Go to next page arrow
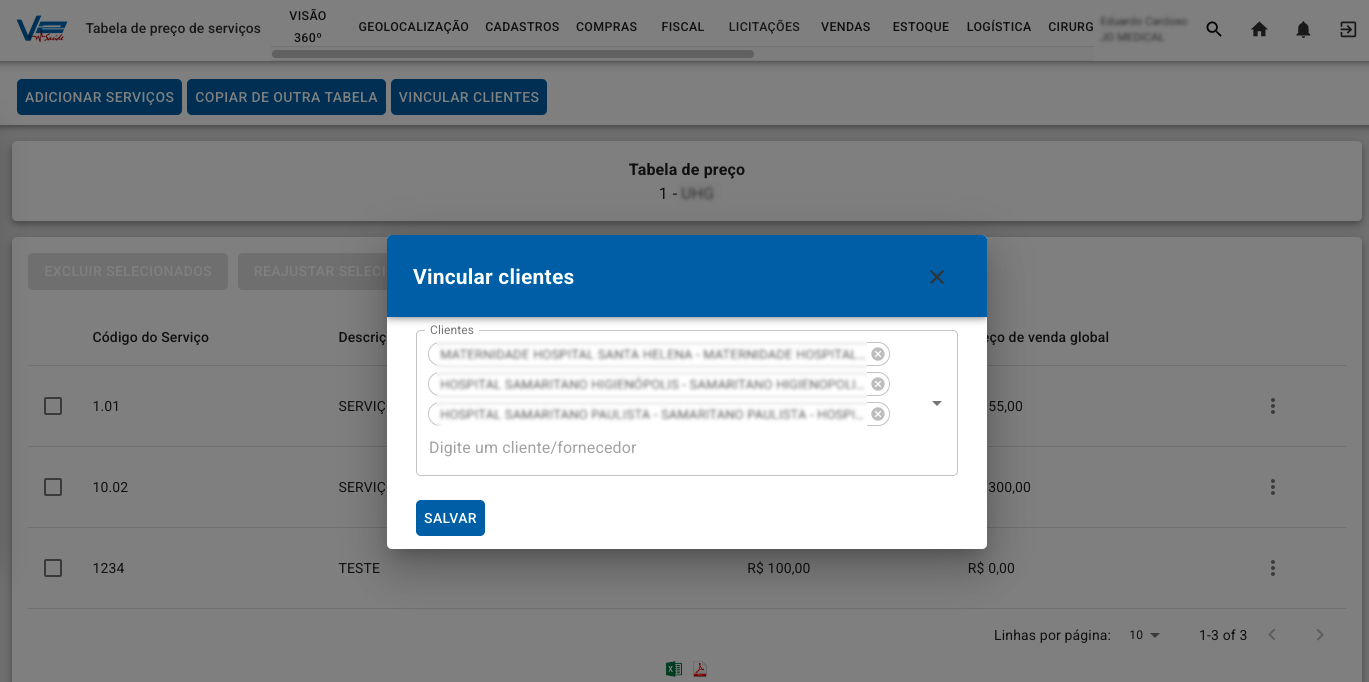Image resolution: width=1369 pixels, height=682 pixels. point(1320,635)
